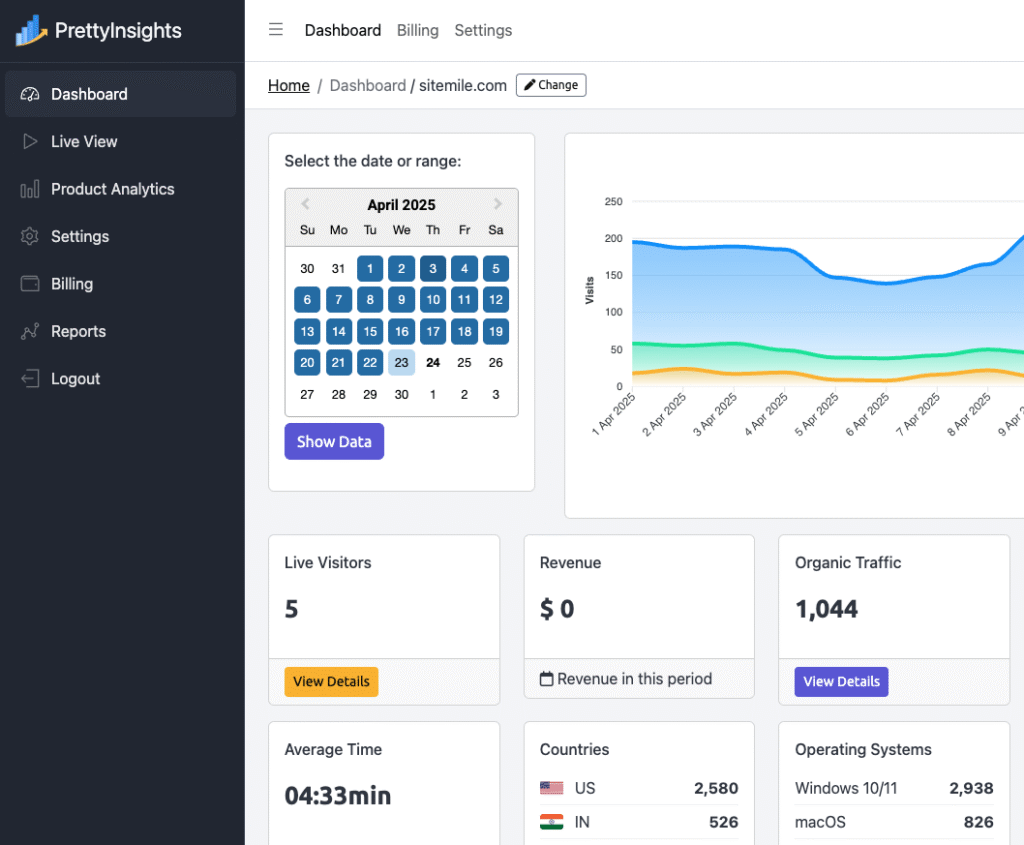Go to previous month in calendar
The width and height of the screenshot is (1024, 845).
(x=306, y=205)
